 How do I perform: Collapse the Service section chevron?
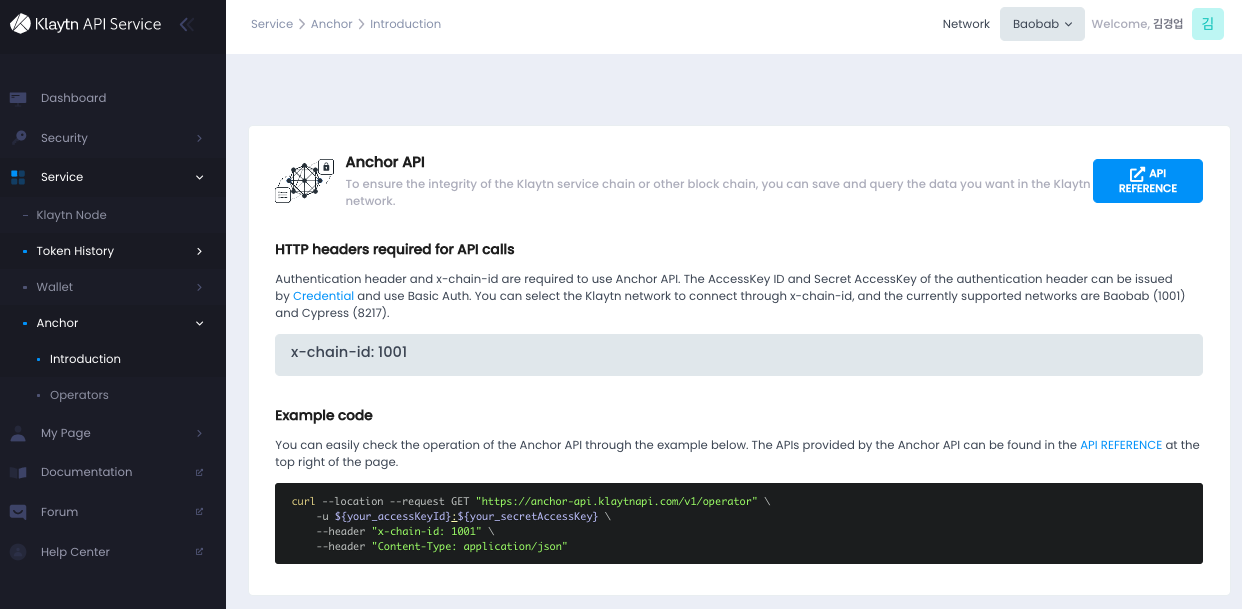tap(199, 177)
